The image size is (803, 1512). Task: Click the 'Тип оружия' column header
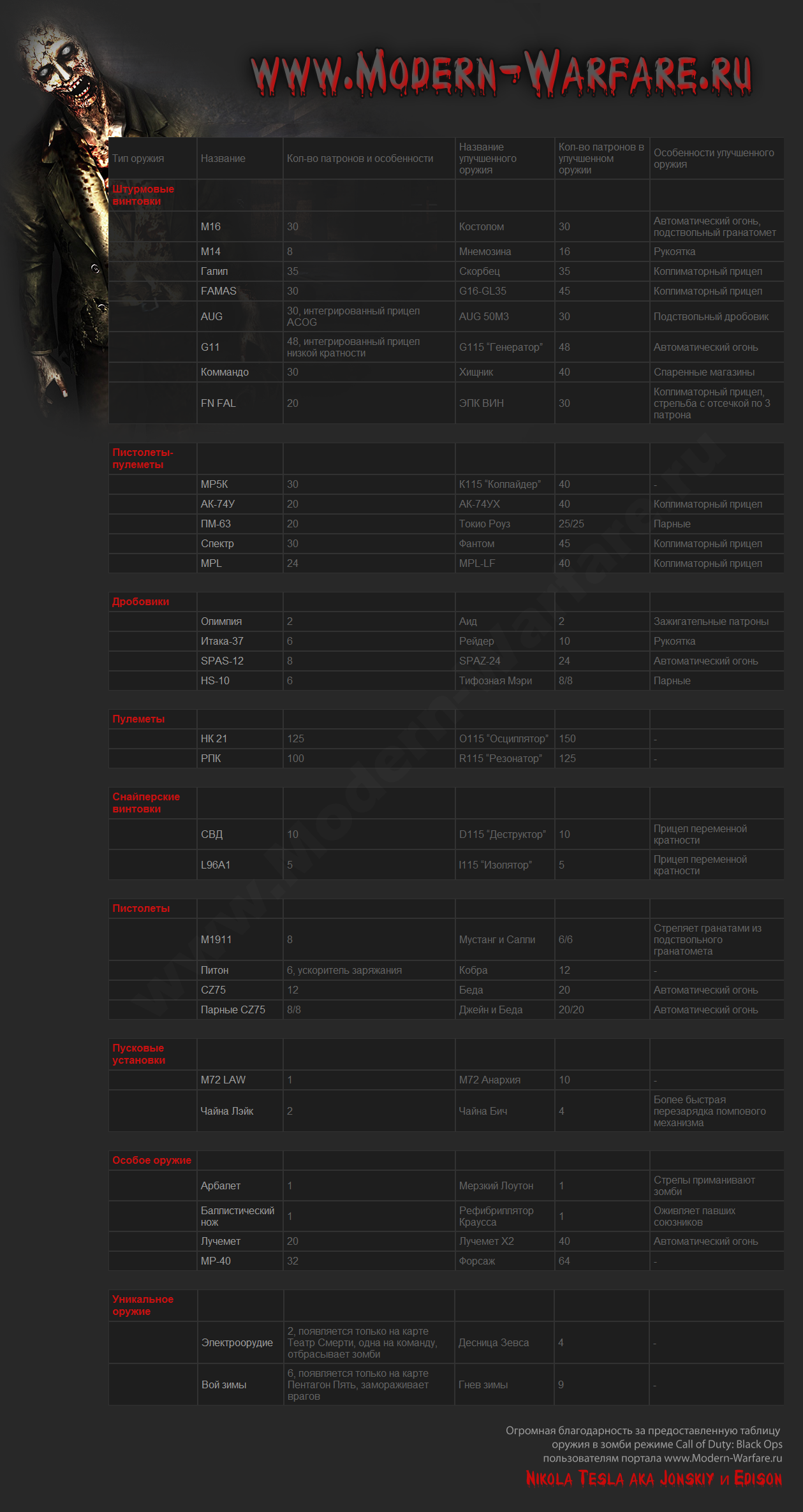pyautogui.click(x=138, y=159)
